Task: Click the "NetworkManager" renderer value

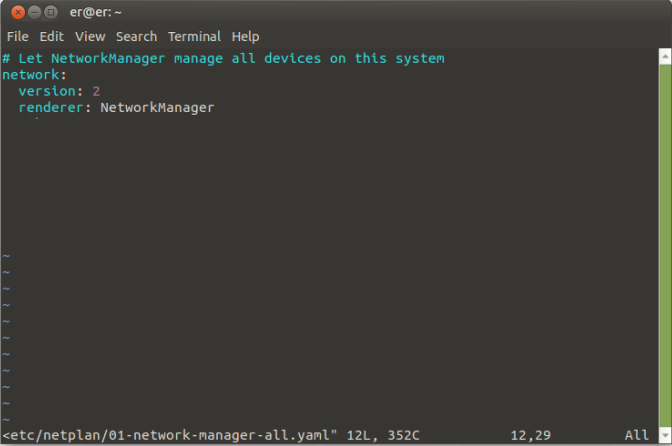Action: point(157,107)
